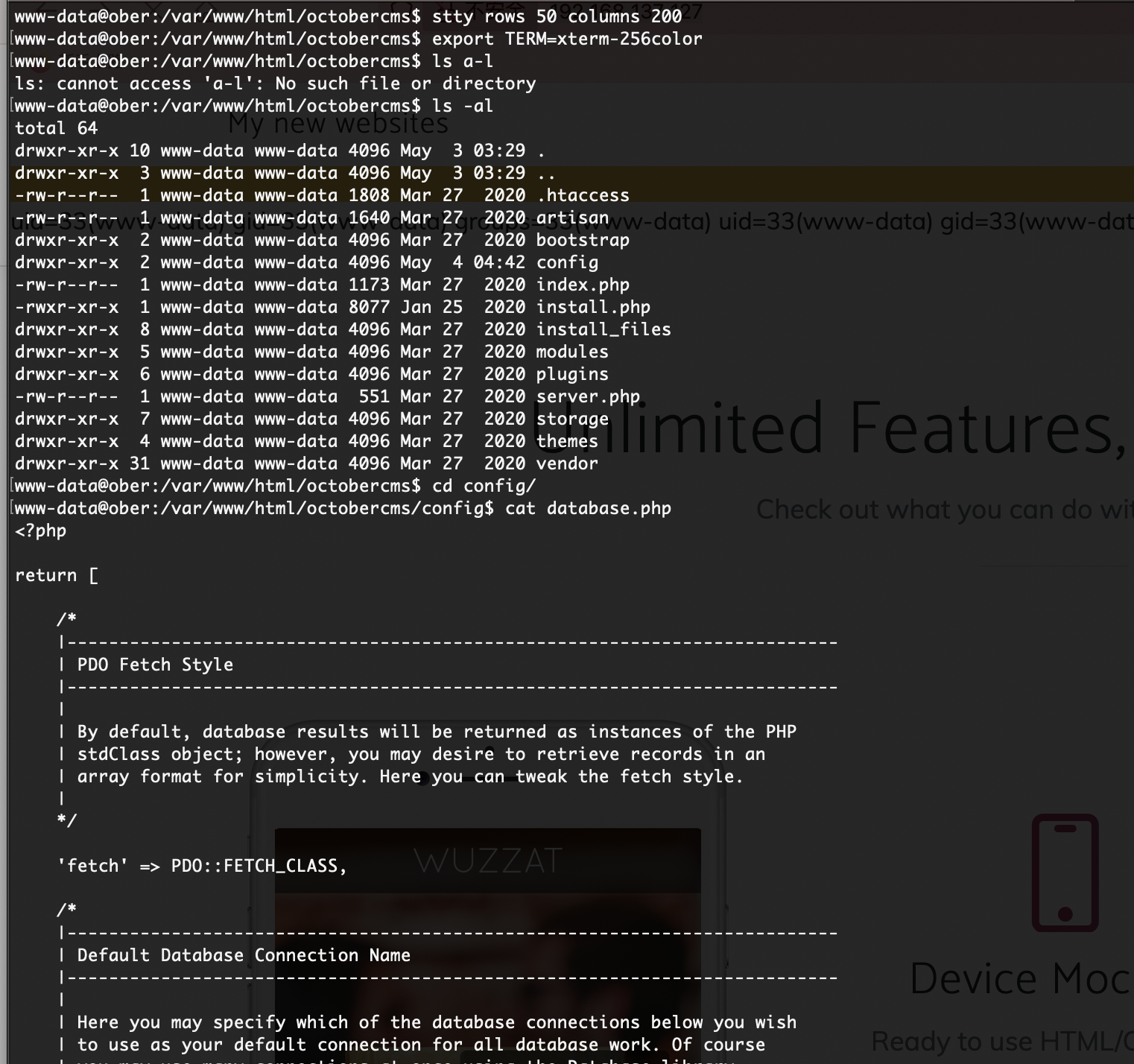The width and height of the screenshot is (1134, 1064).
Task: Select the artisan filename in the listing
Action: click(x=572, y=218)
